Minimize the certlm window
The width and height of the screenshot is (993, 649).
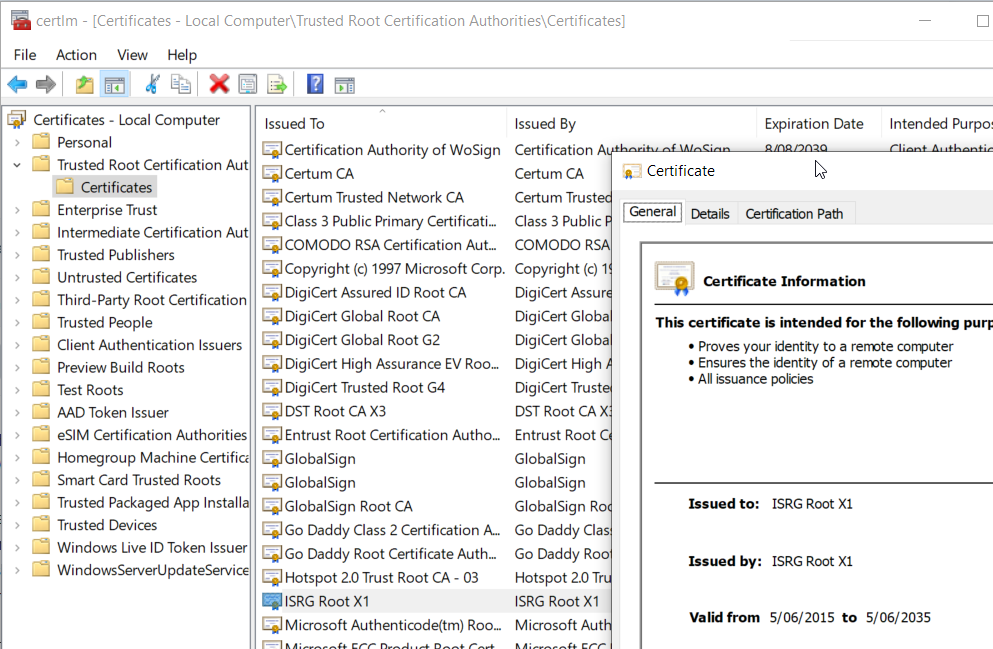[x=925, y=20]
